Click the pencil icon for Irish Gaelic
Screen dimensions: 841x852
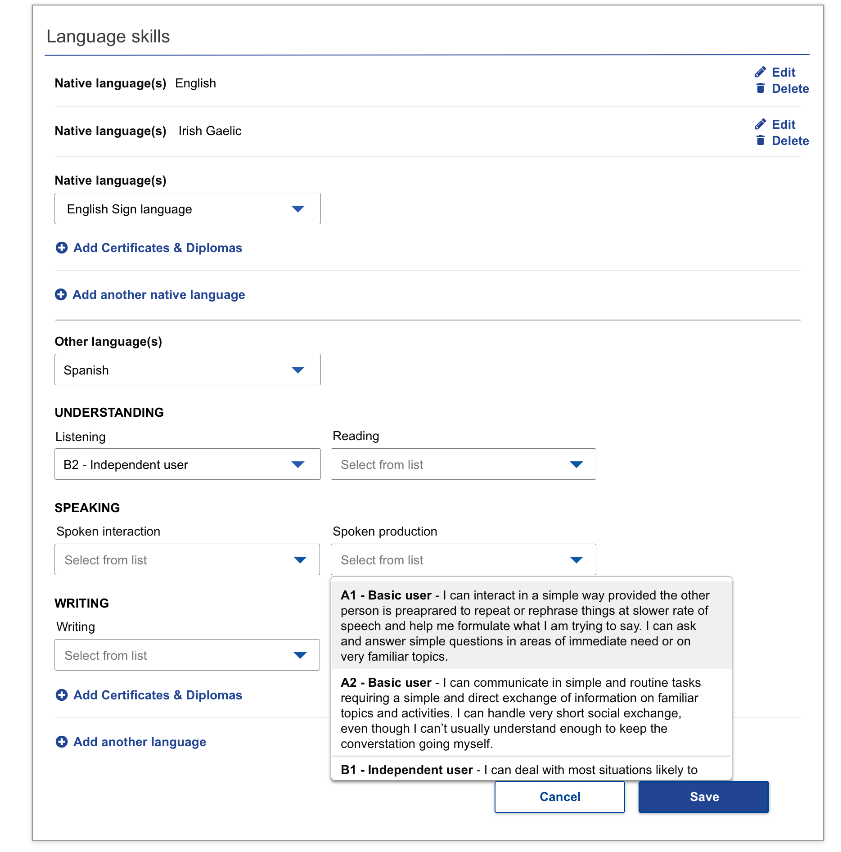click(760, 124)
